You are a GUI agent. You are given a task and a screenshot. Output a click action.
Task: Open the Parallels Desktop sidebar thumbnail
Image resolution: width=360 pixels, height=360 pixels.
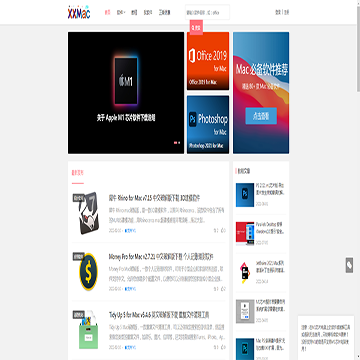[245, 232]
